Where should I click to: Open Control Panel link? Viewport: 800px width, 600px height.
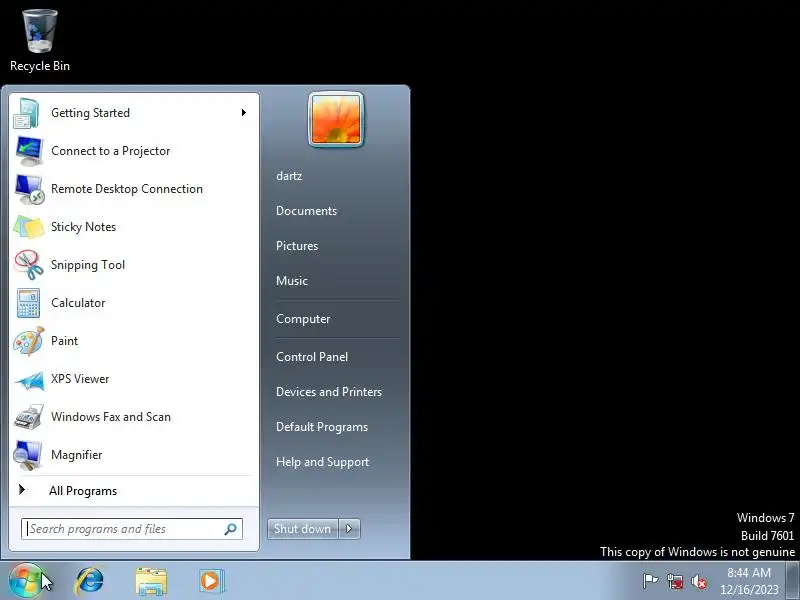click(312, 357)
